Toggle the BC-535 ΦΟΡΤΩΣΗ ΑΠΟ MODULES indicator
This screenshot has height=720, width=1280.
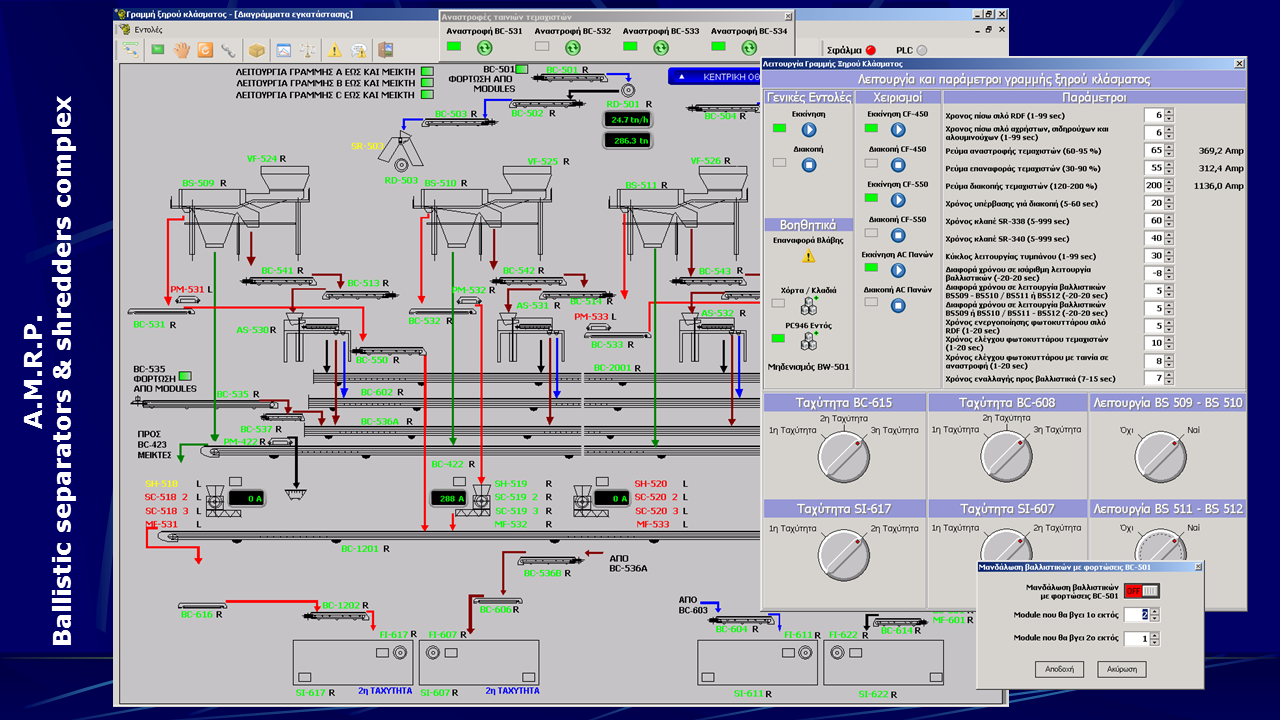[185, 377]
